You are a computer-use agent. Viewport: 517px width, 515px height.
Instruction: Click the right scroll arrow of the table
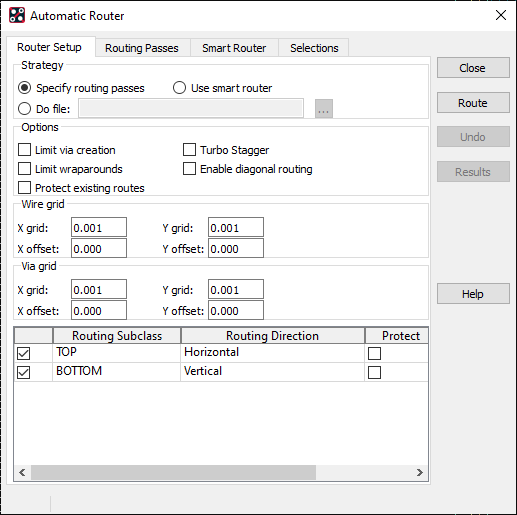point(420,472)
